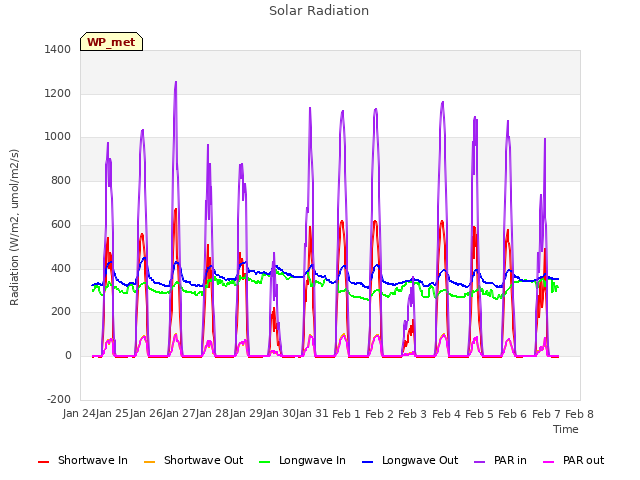Screen dimensions: 640x480
Task: Click the Jan 27 x-axis date label
Action: [x=179, y=414]
